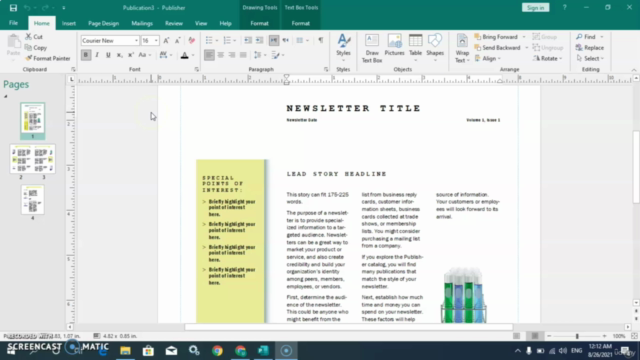The height and width of the screenshot is (360, 640).
Task: Click Replace in Editing group
Action: tap(590, 48)
